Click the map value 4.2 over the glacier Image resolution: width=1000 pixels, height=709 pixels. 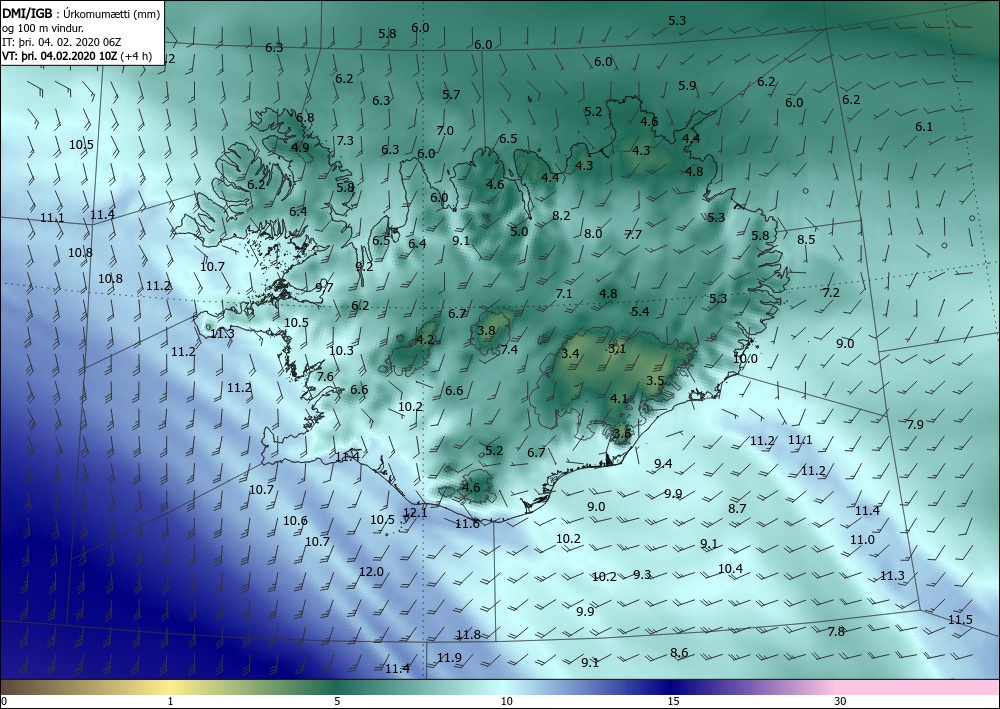click(x=425, y=339)
